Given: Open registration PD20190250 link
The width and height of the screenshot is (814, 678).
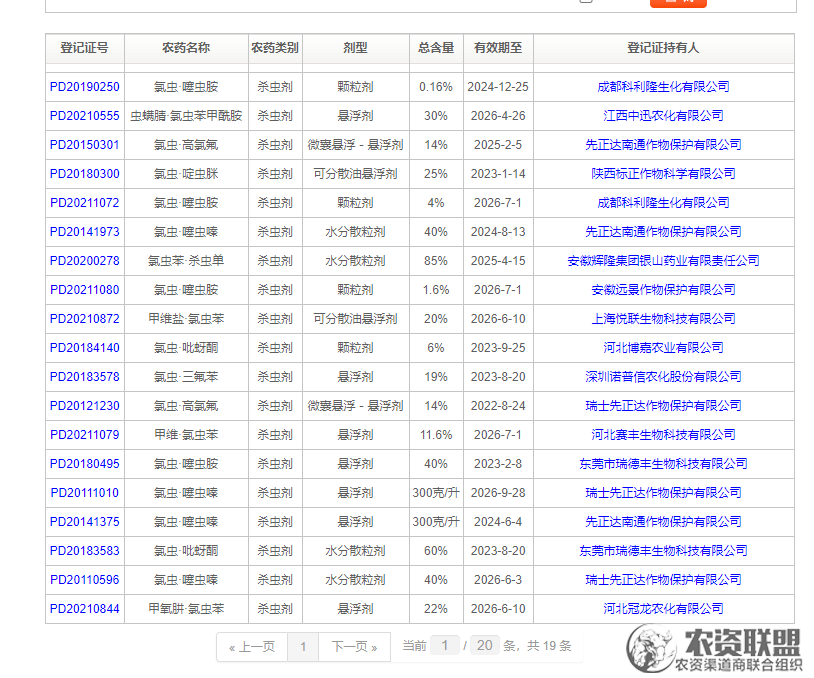Looking at the screenshot, I should tap(85, 87).
